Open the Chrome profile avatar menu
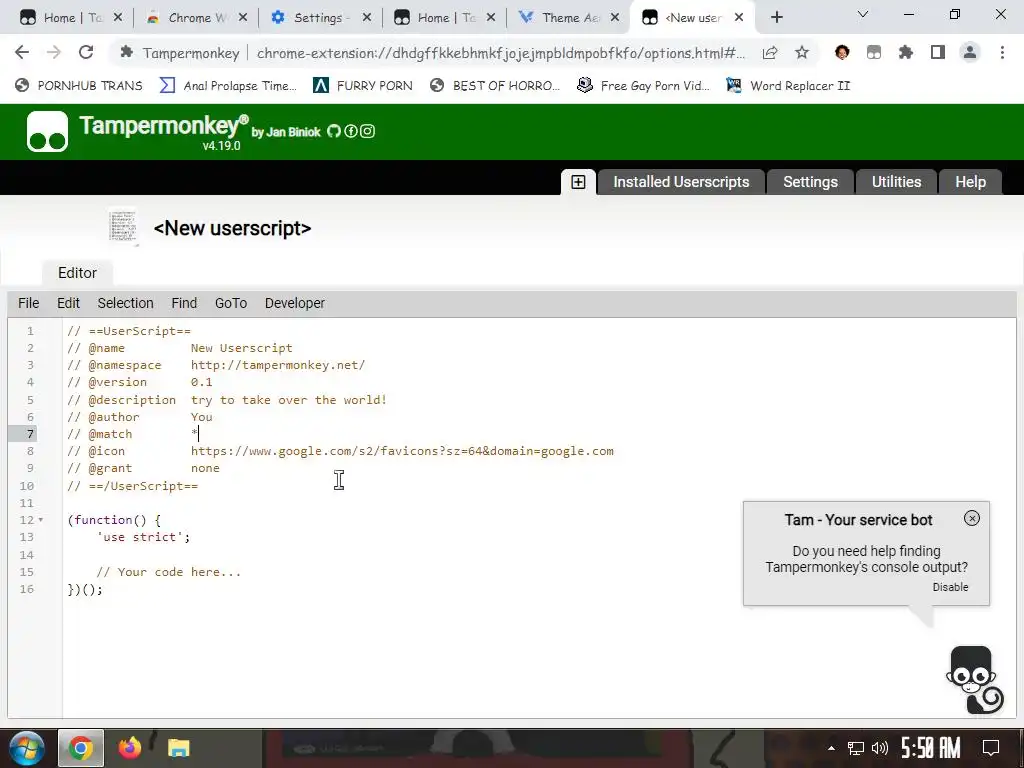The width and height of the screenshot is (1024, 768). click(970, 53)
